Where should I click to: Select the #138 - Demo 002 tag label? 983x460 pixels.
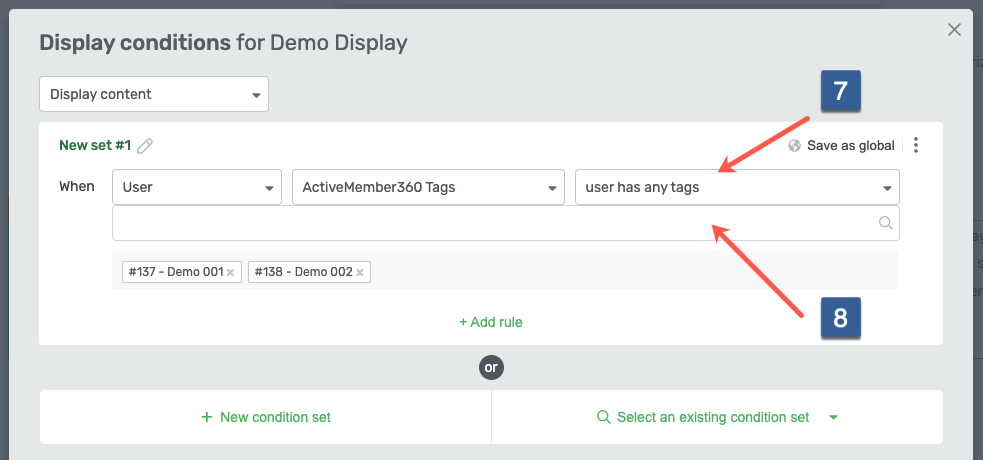point(303,272)
